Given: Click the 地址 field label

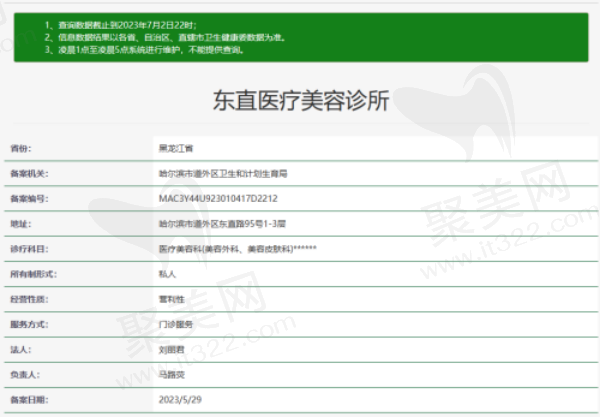Looking at the screenshot, I should coord(21,224).
